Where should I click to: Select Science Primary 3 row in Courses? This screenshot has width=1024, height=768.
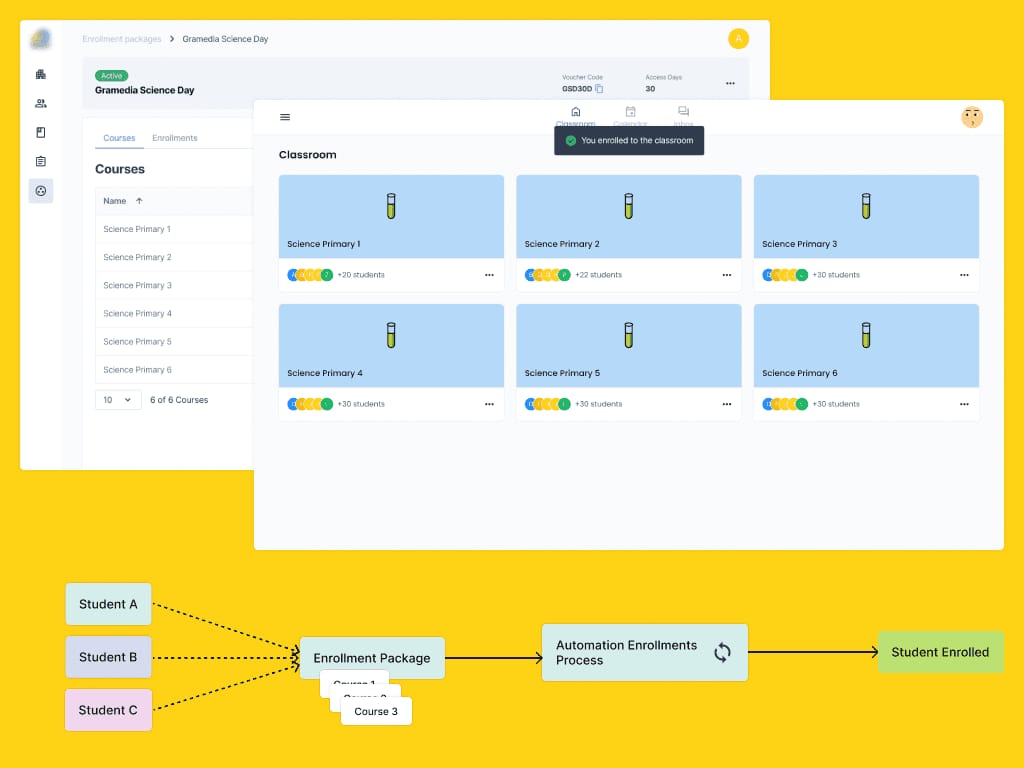pos(174,285)
